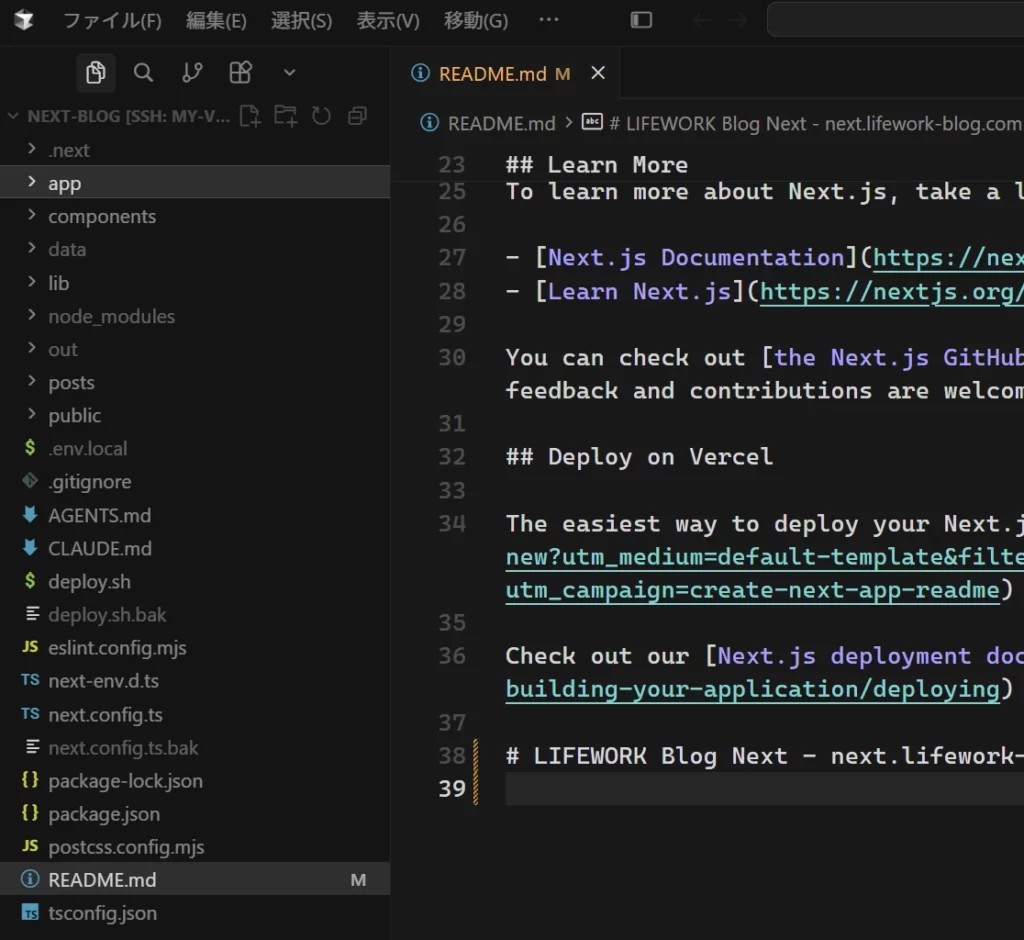
Task: Toggle the primary sidebar layout icon
Action: tap(641, 20)
